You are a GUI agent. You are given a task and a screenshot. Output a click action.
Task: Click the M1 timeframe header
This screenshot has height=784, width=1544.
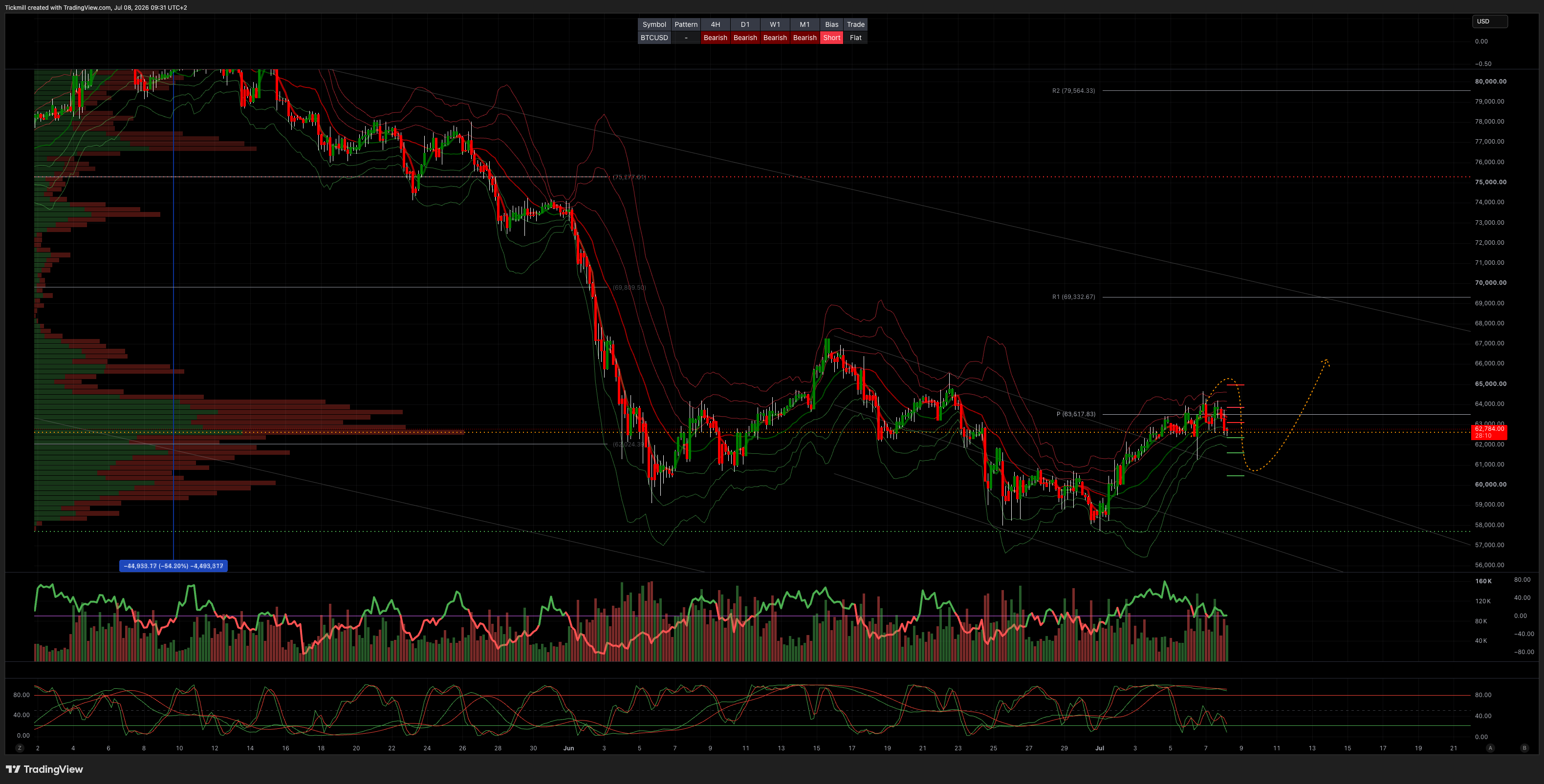point(805,24)
